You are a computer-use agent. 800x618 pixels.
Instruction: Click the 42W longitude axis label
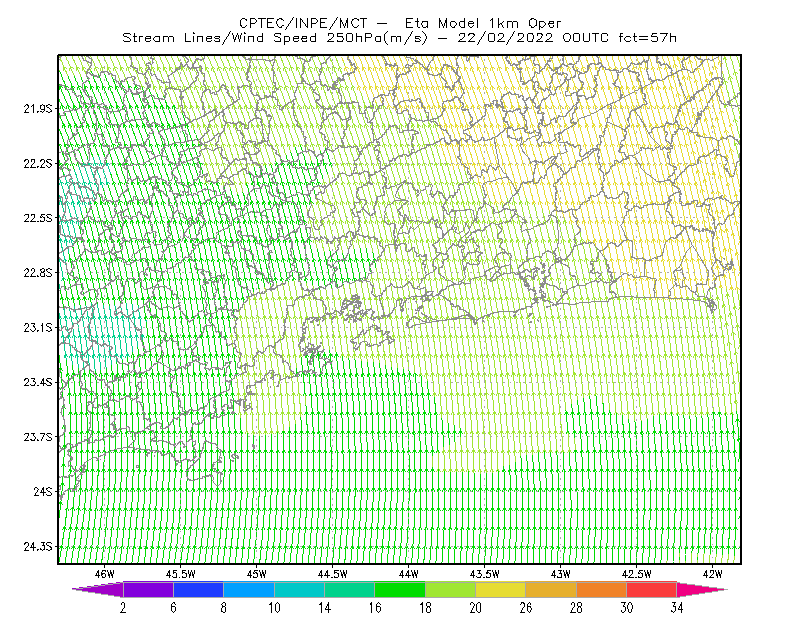[x=712, y=574]
